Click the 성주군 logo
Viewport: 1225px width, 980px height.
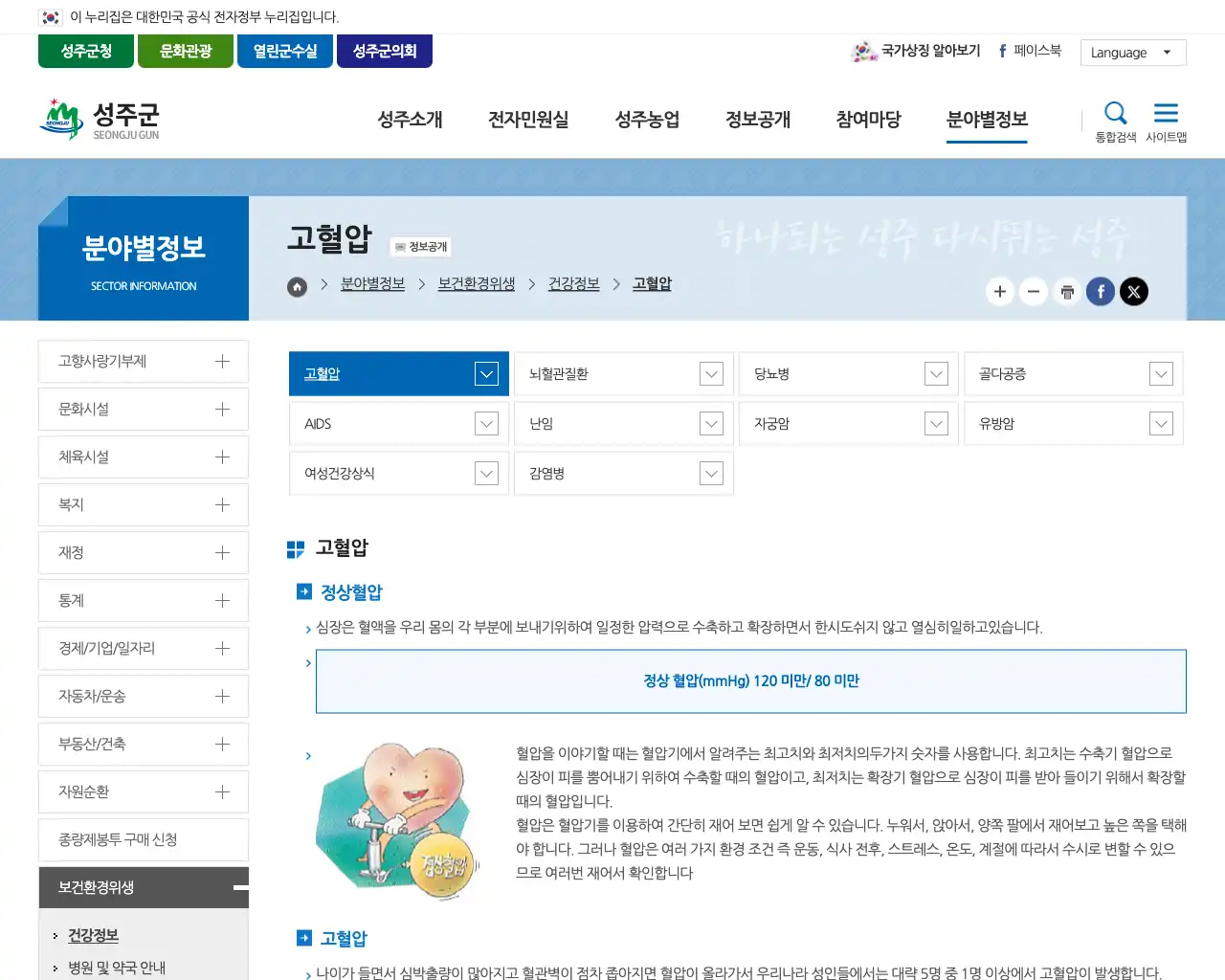[x=100, y=120]
